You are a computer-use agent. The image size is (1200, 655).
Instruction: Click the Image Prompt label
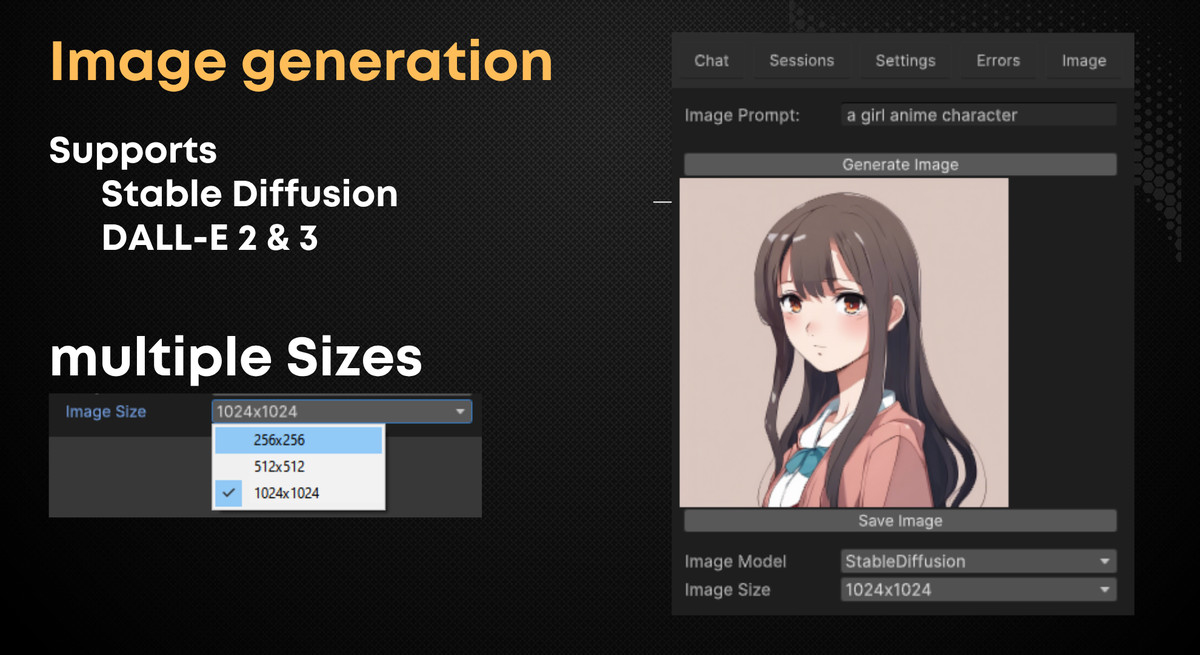[742, 115]
